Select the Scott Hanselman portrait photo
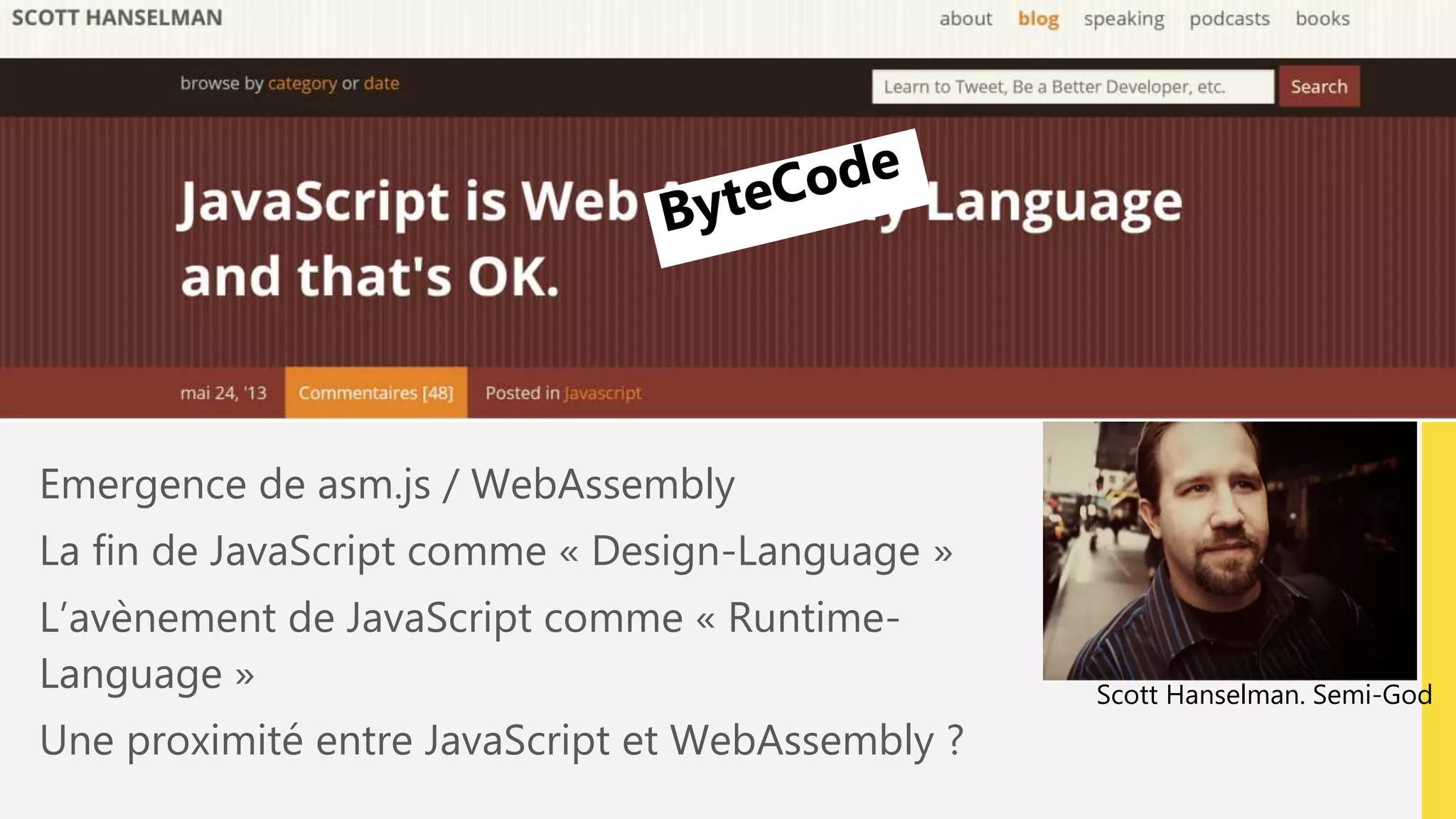The image size is (1456, 819). click(x=1229, y=550)
